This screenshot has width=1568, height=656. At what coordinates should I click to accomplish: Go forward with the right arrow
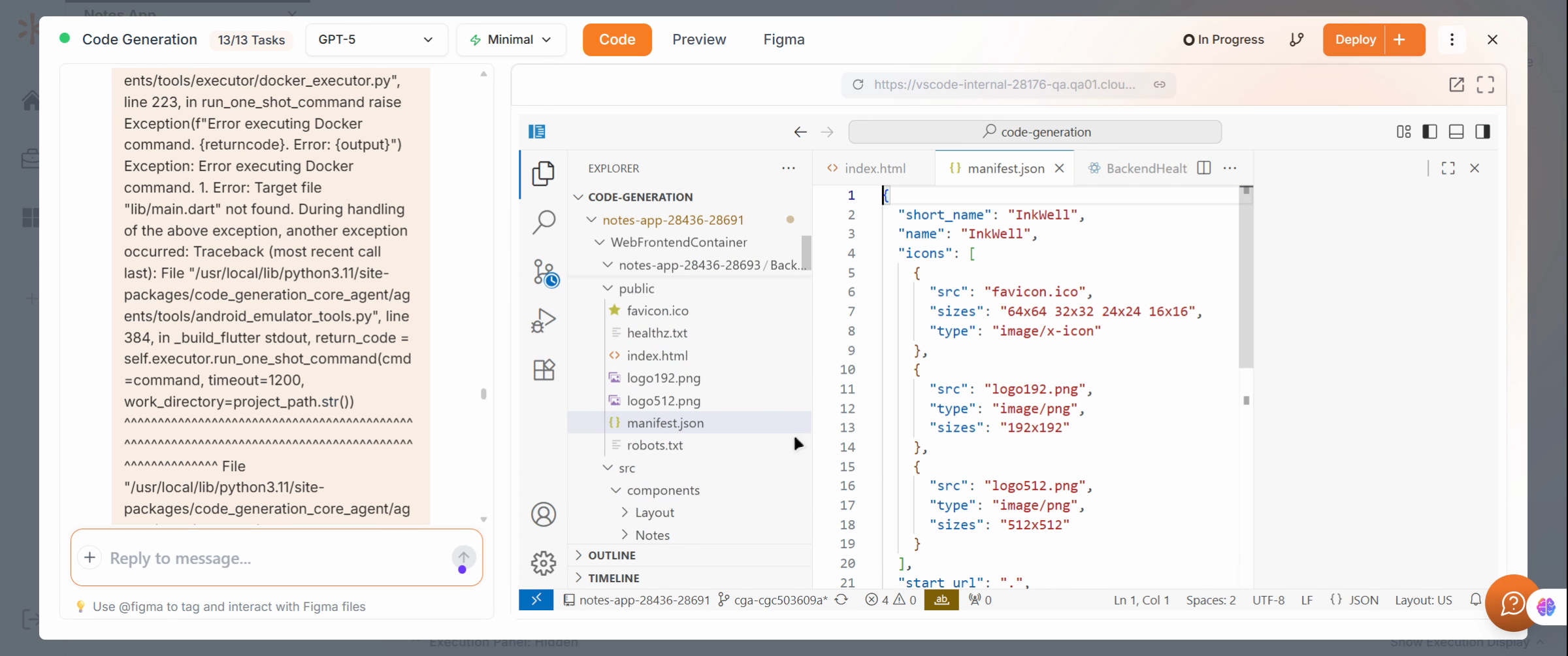tap(826, 132)
